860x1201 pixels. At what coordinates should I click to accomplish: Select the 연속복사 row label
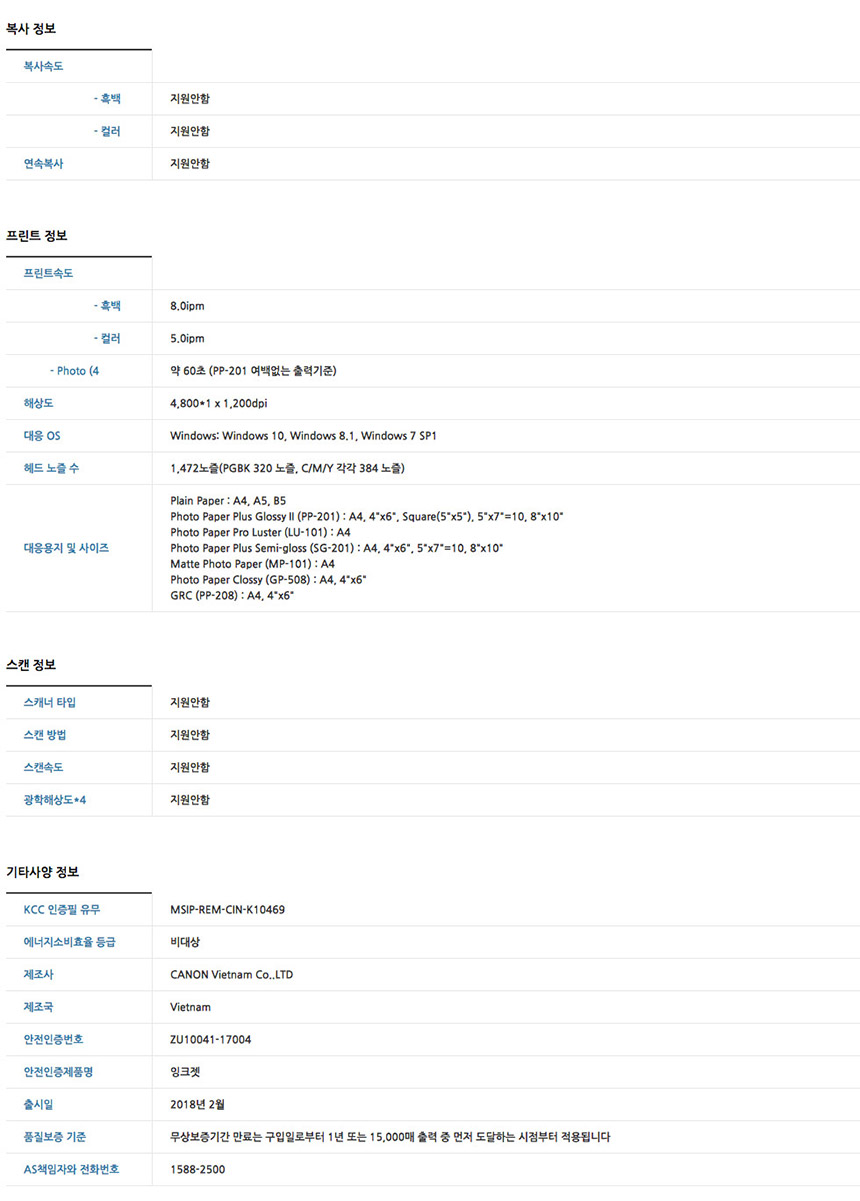click(x=43, y=163)
